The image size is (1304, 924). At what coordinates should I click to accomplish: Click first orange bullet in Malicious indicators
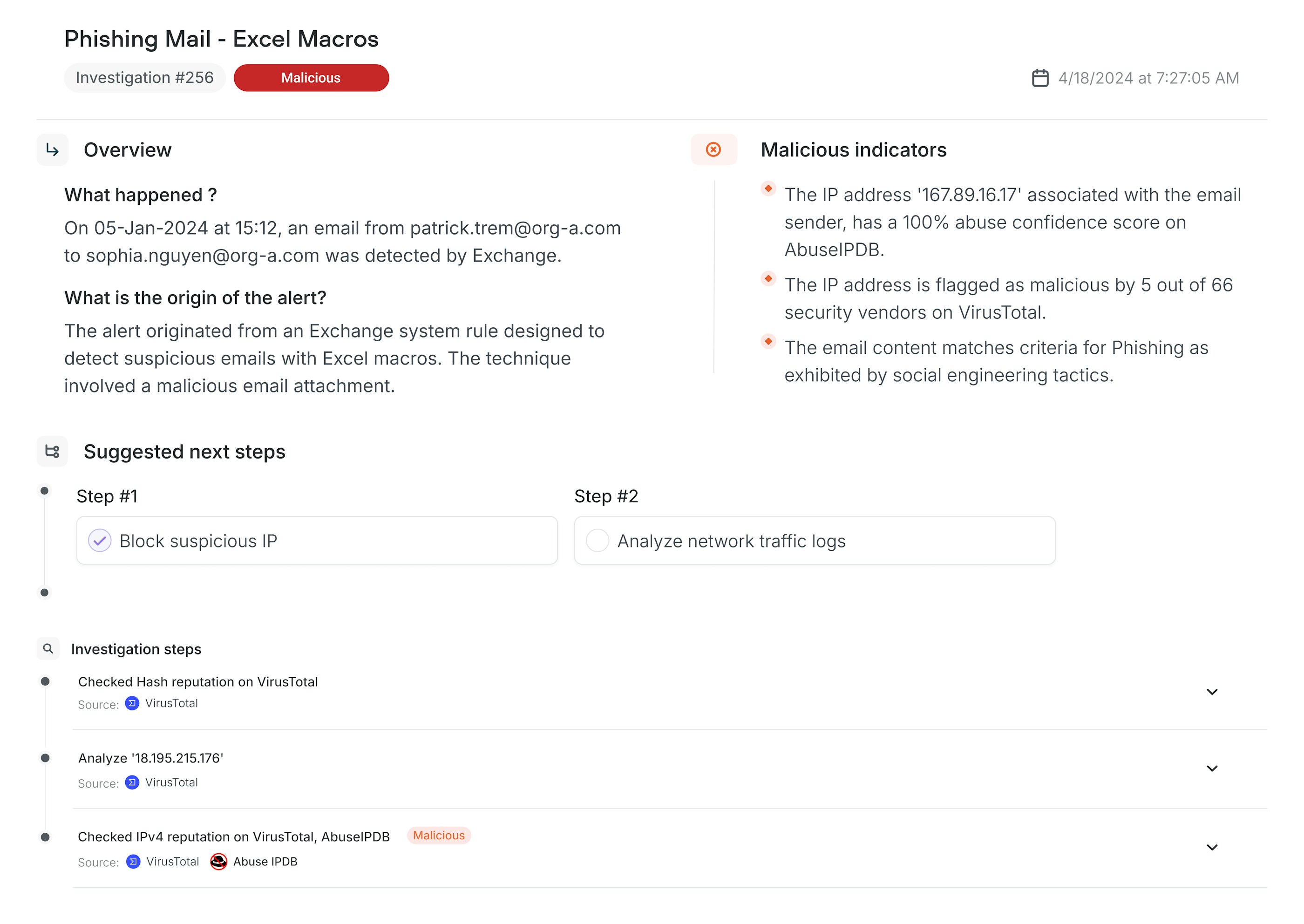[x=768, y=189]
